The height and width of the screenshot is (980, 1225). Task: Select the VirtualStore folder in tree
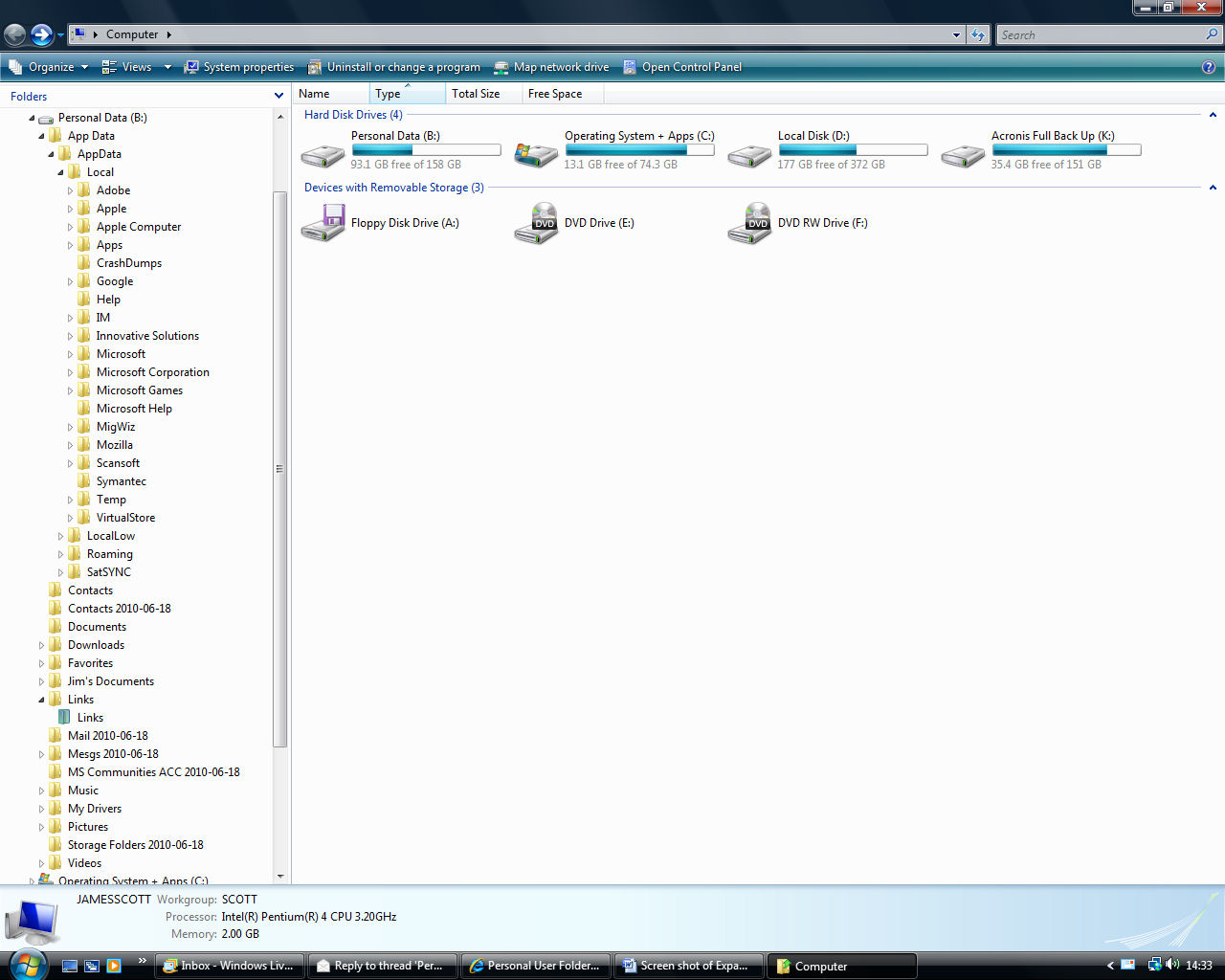[x=125, y=518]
